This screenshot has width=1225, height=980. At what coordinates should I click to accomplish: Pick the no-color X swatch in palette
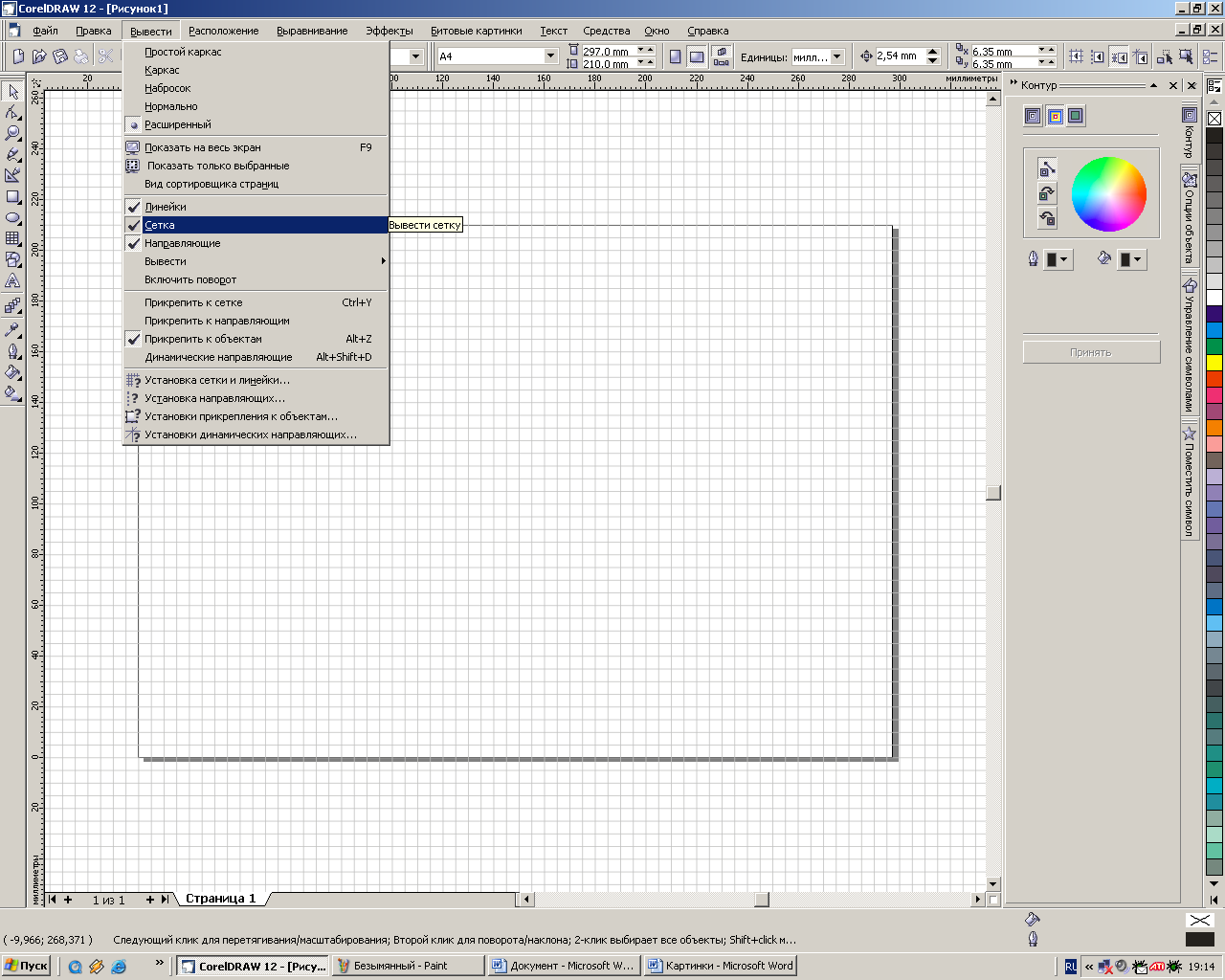tap(1214, 119)
